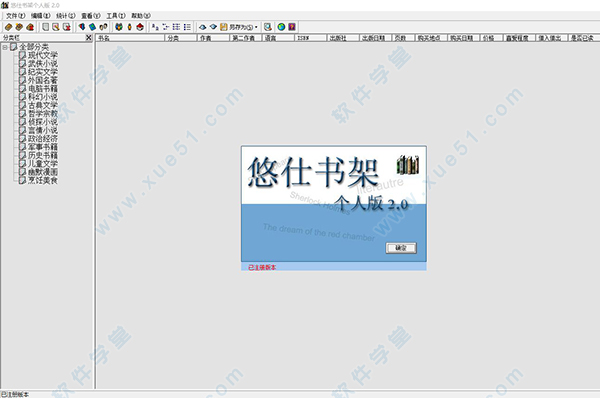
Task: Click the yellow save disk icon
Action: coord(223,27)
